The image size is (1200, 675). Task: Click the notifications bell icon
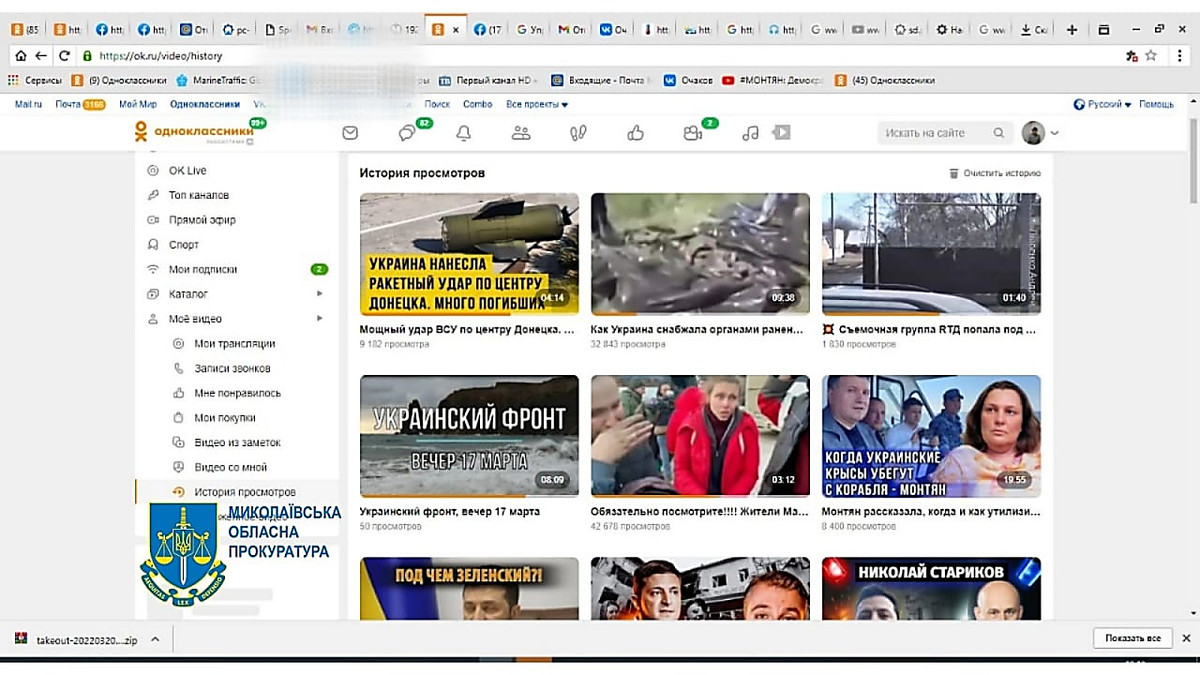[463, 133]
